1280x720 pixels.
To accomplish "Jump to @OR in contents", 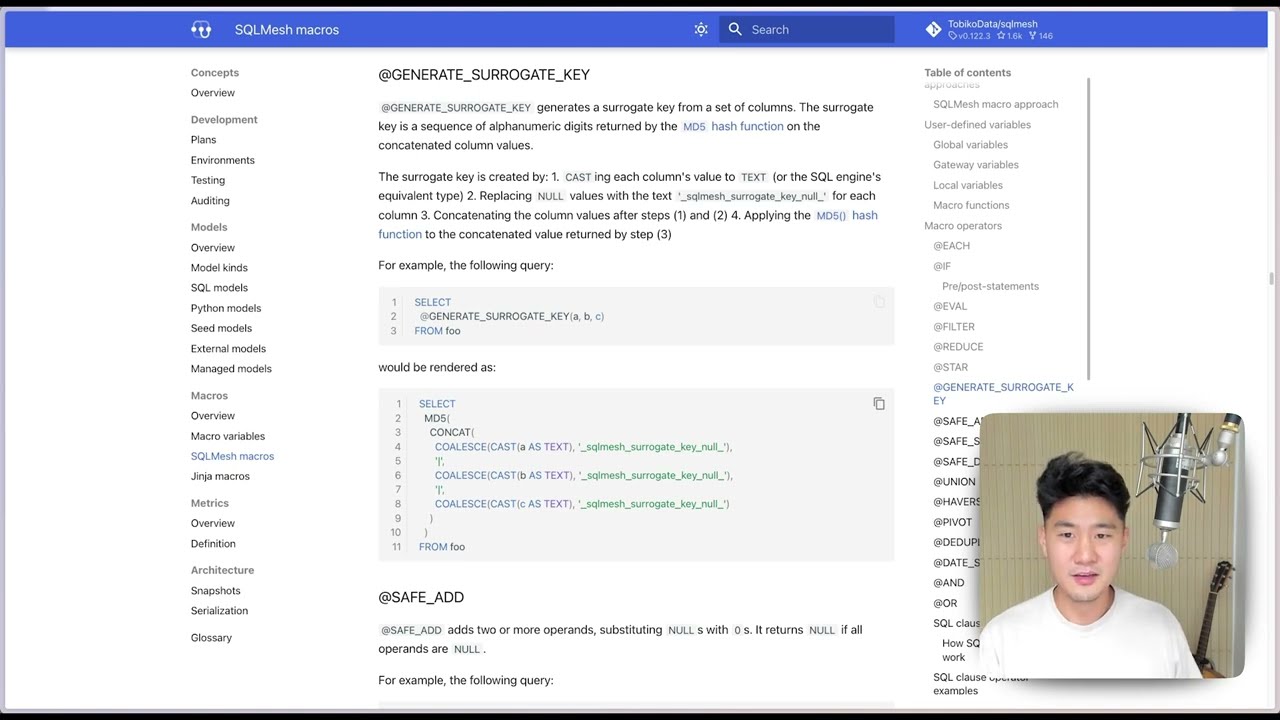I will (x=945, y=603).
